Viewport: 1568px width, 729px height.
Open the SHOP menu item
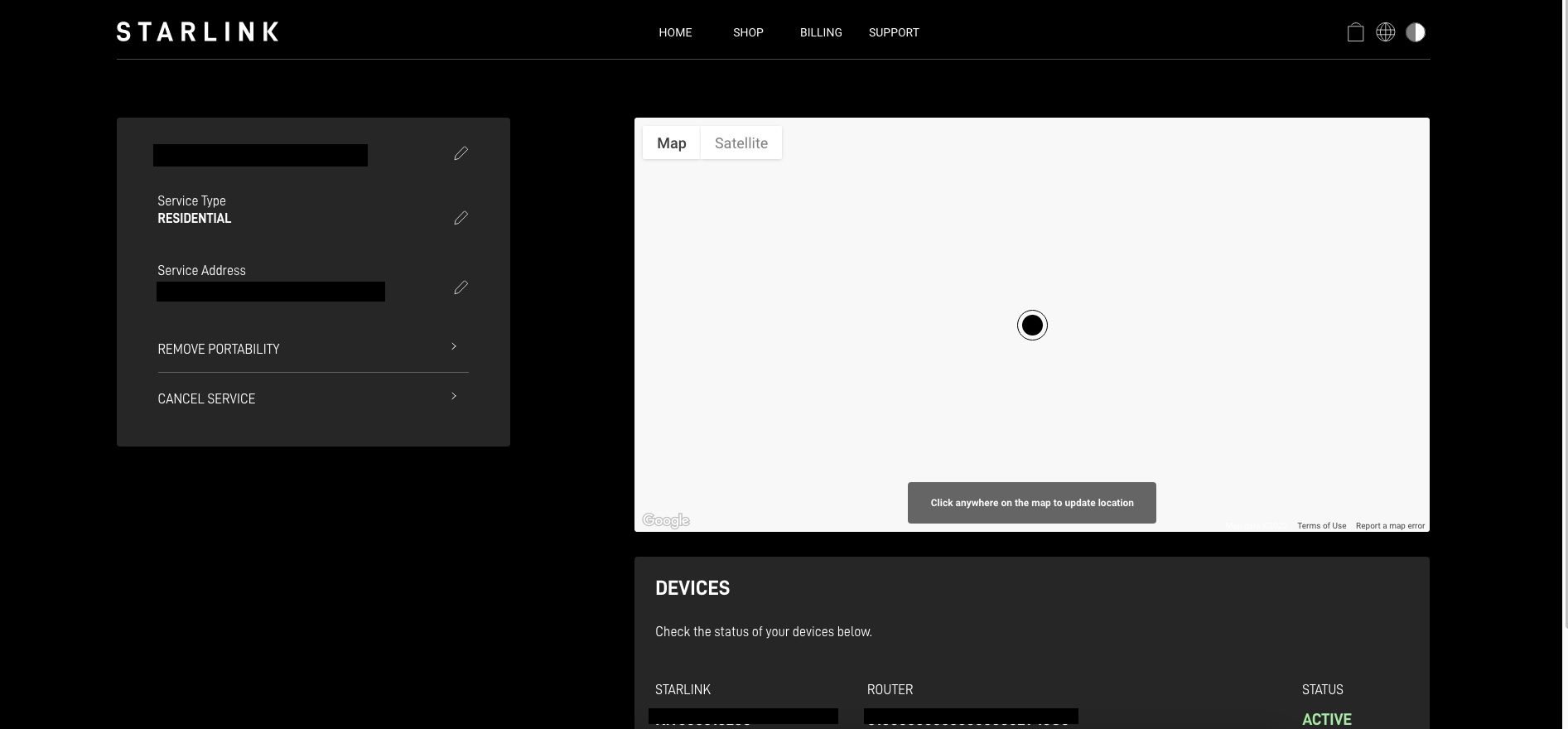(x=748, y=32)
